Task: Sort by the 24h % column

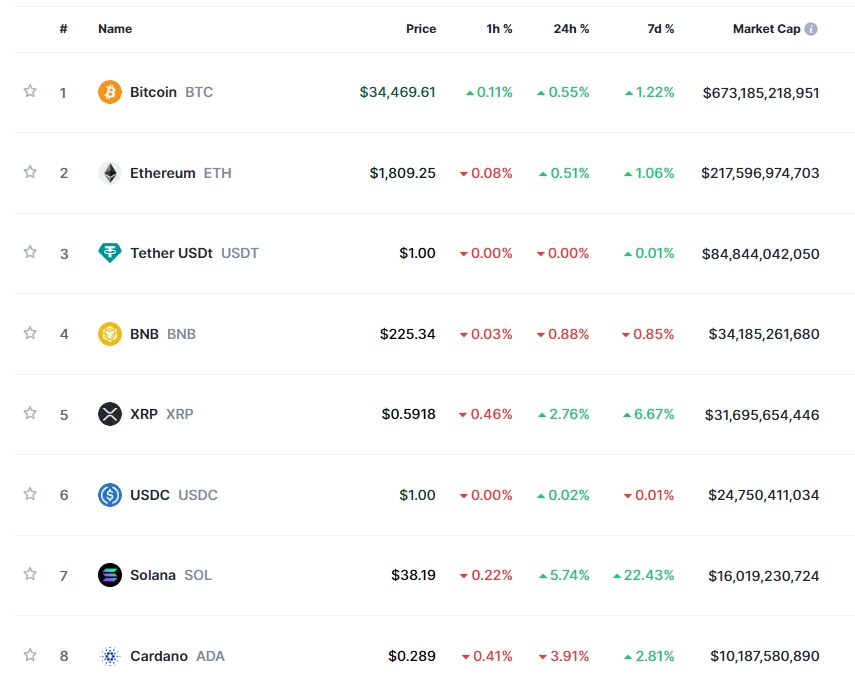Action: click(x=571, y=29)
